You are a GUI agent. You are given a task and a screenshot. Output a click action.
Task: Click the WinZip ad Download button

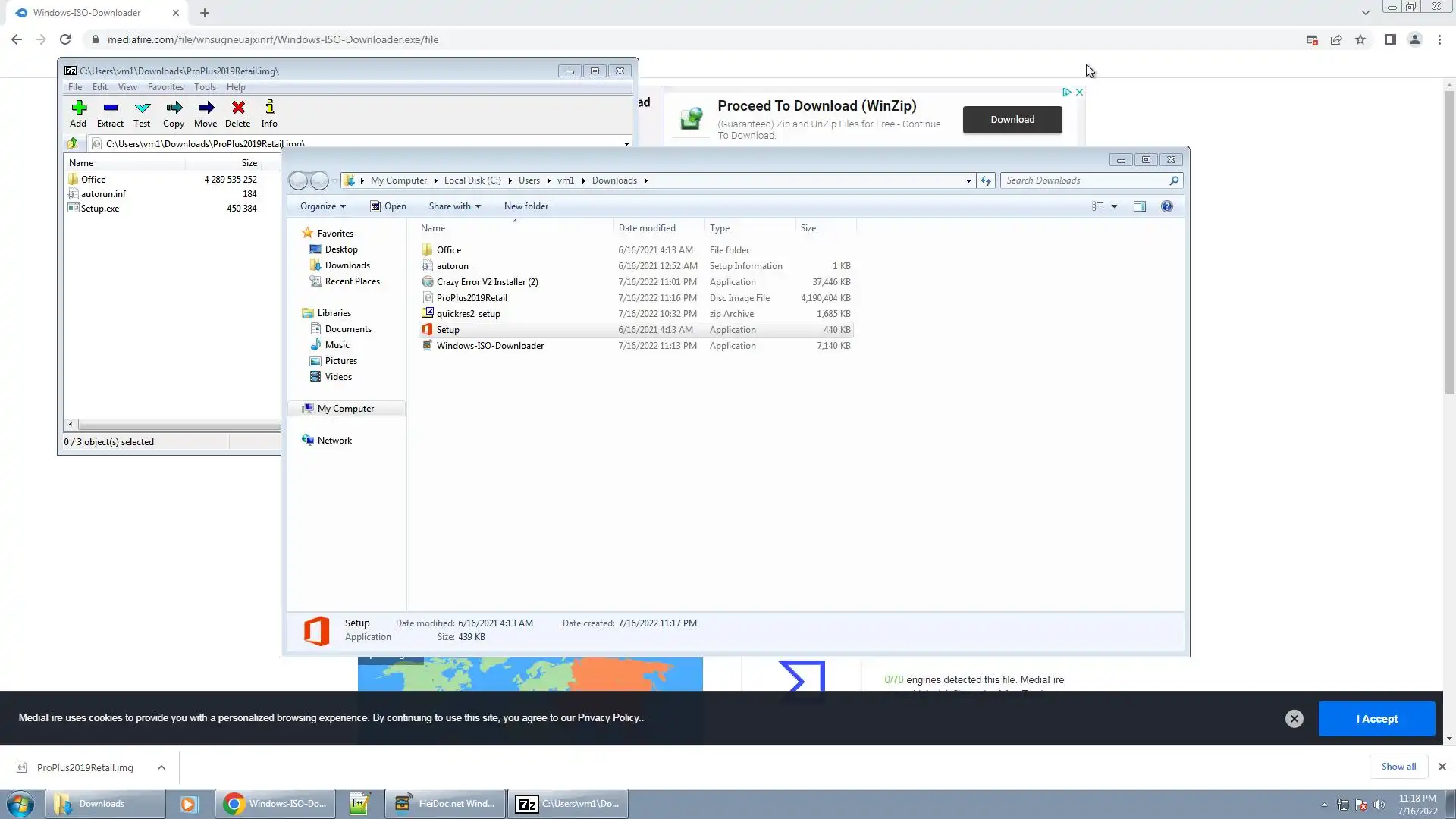(x=1012, y=120)
